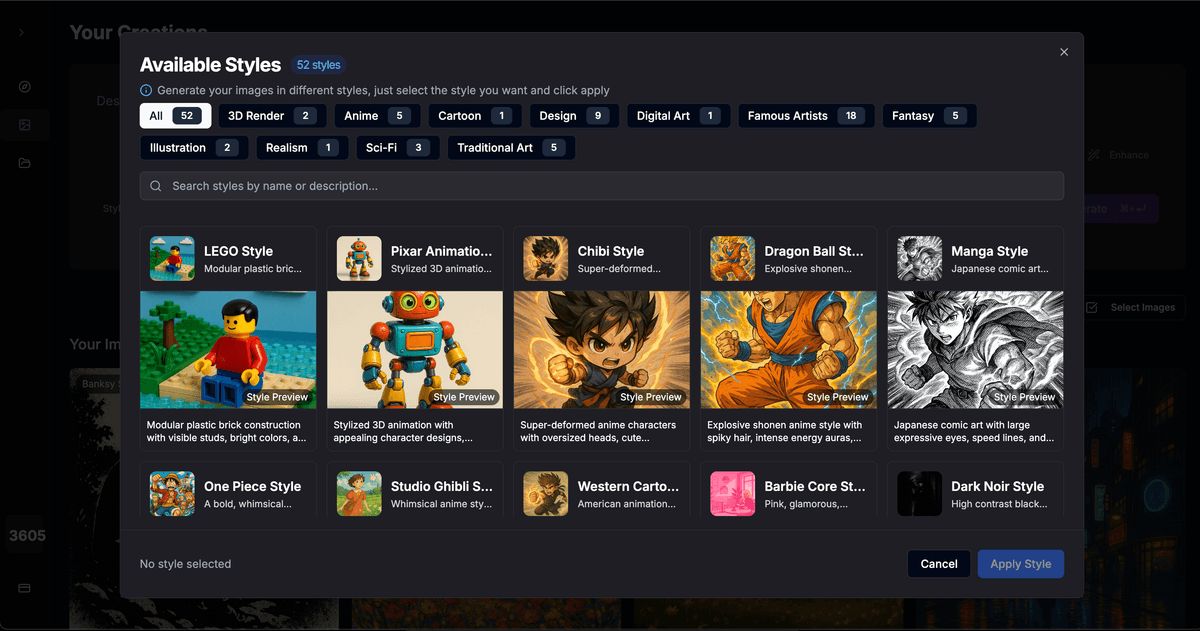Filter by Anime category
The width and height of the screenshot is (1200, 631).
tap(378, 116)
